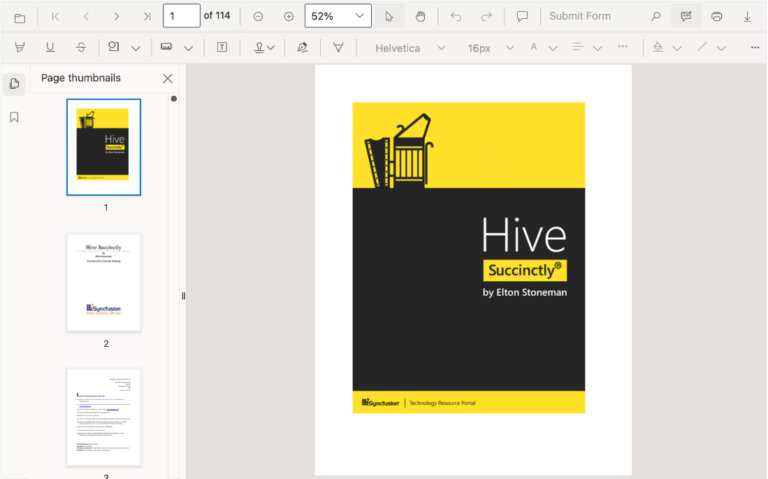
Task: Open the 52% zoom level dropdown
Action: [338, 16]
